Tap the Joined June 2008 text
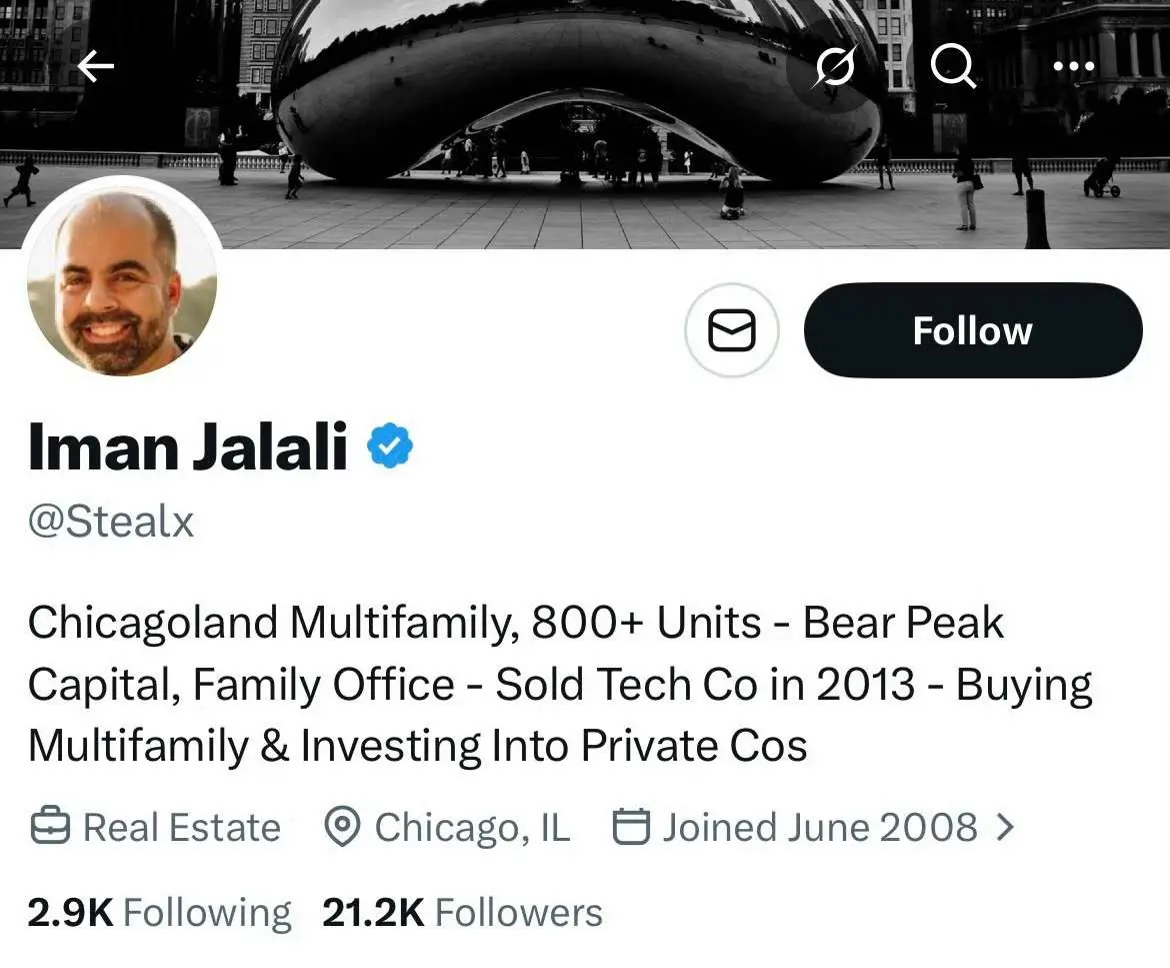1170x968 pixels. (819, 828)
